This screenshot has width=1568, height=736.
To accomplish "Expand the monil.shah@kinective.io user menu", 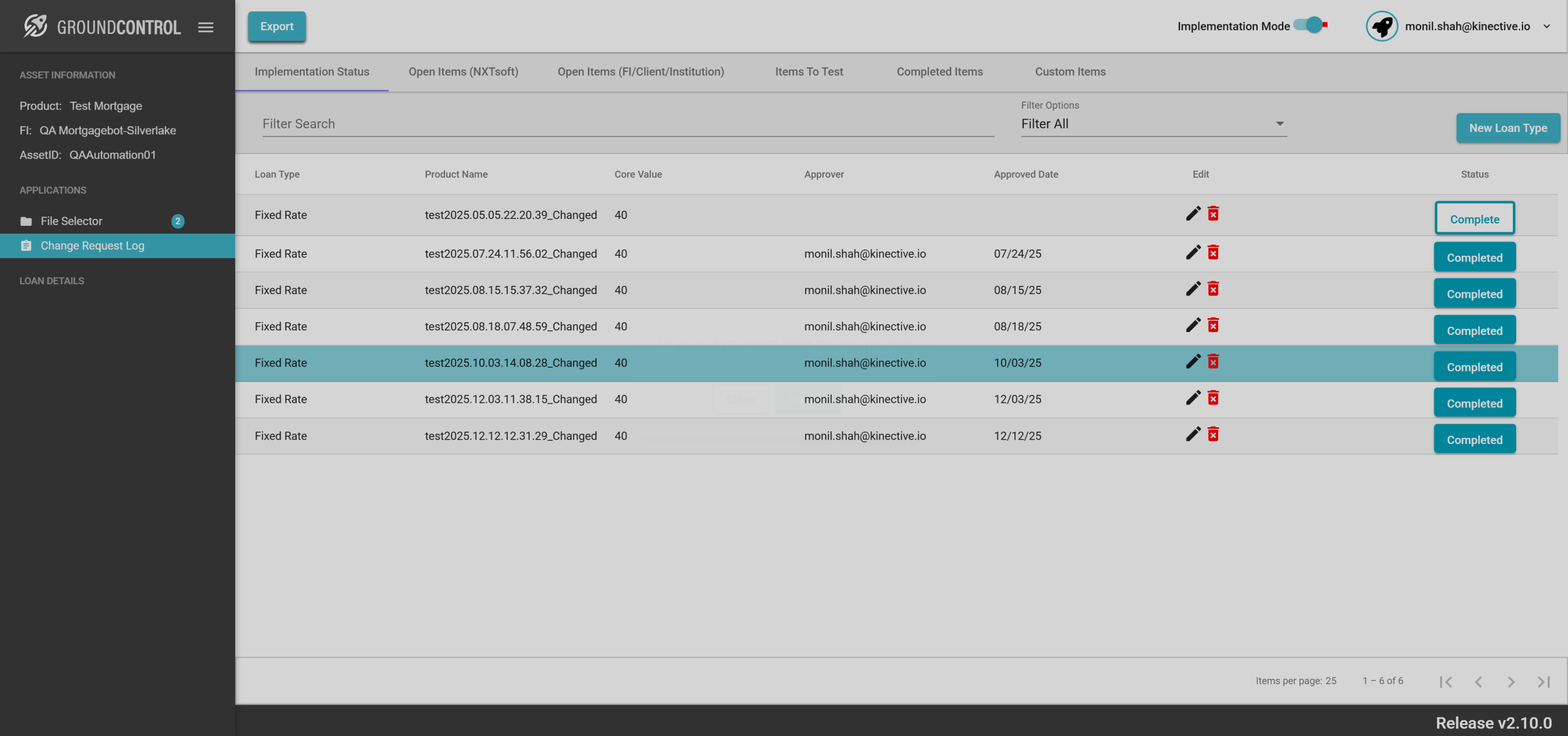I will tap(1546, 26).
